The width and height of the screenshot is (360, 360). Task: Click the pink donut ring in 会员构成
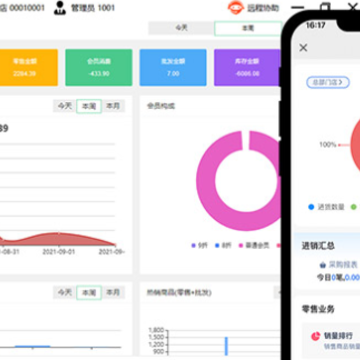click(x=206, y=180)
